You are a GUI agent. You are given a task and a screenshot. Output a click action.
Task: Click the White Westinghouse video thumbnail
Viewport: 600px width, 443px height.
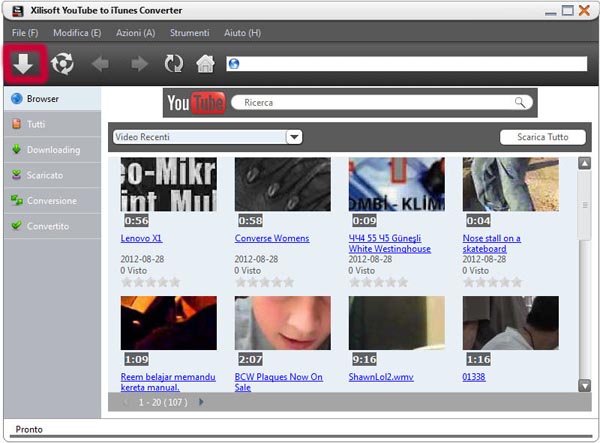coord(396,184)
